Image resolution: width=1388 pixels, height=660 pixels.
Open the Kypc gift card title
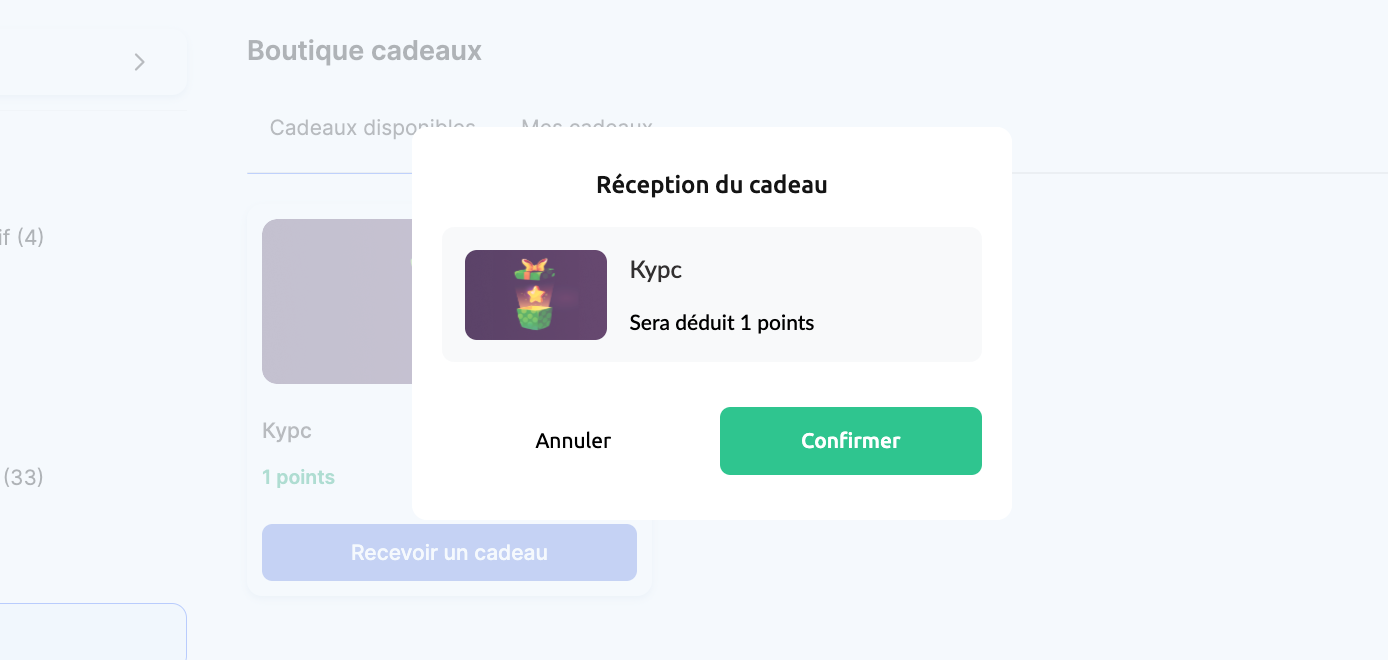(287, 431)
